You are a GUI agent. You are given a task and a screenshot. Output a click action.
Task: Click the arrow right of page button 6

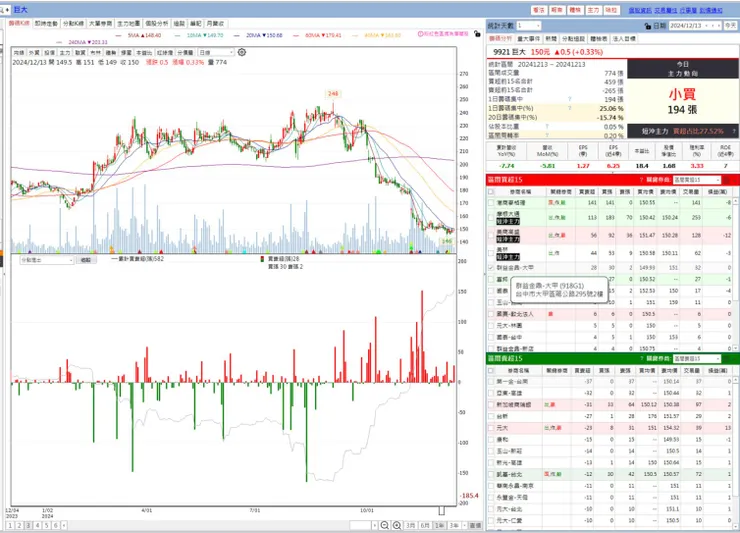point(64,525)
